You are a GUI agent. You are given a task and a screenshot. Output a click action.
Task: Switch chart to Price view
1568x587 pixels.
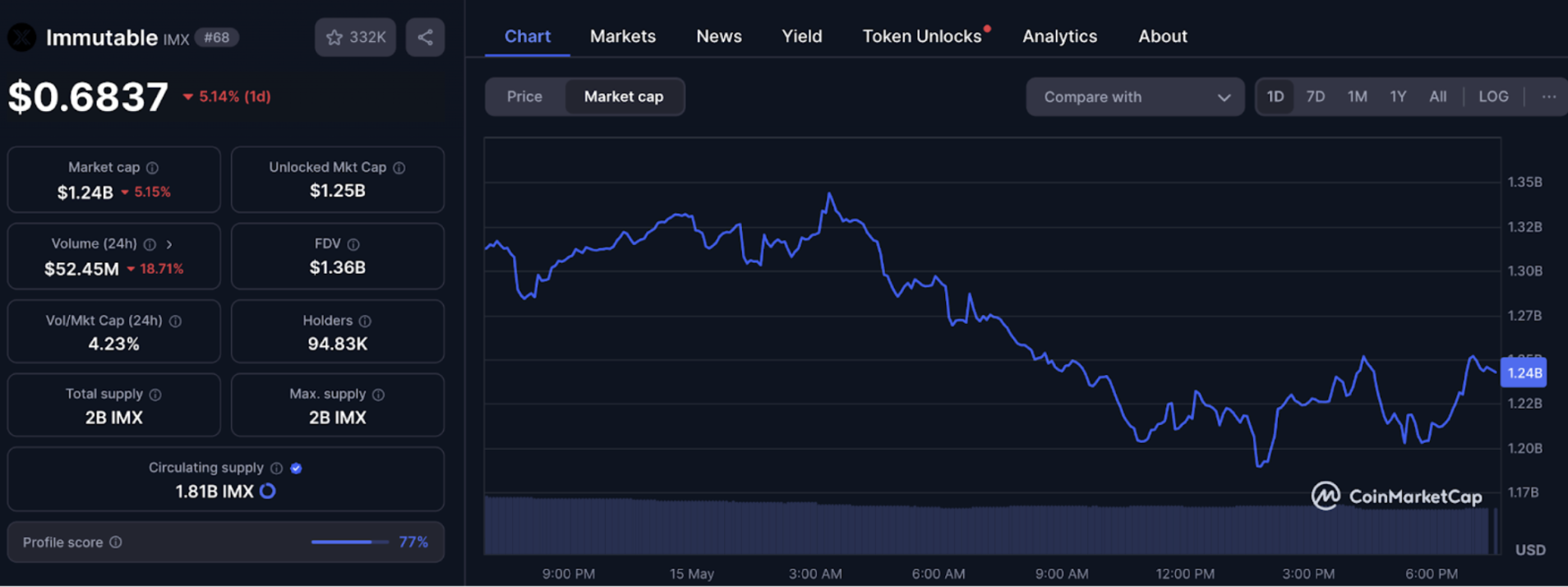point(524,96)
